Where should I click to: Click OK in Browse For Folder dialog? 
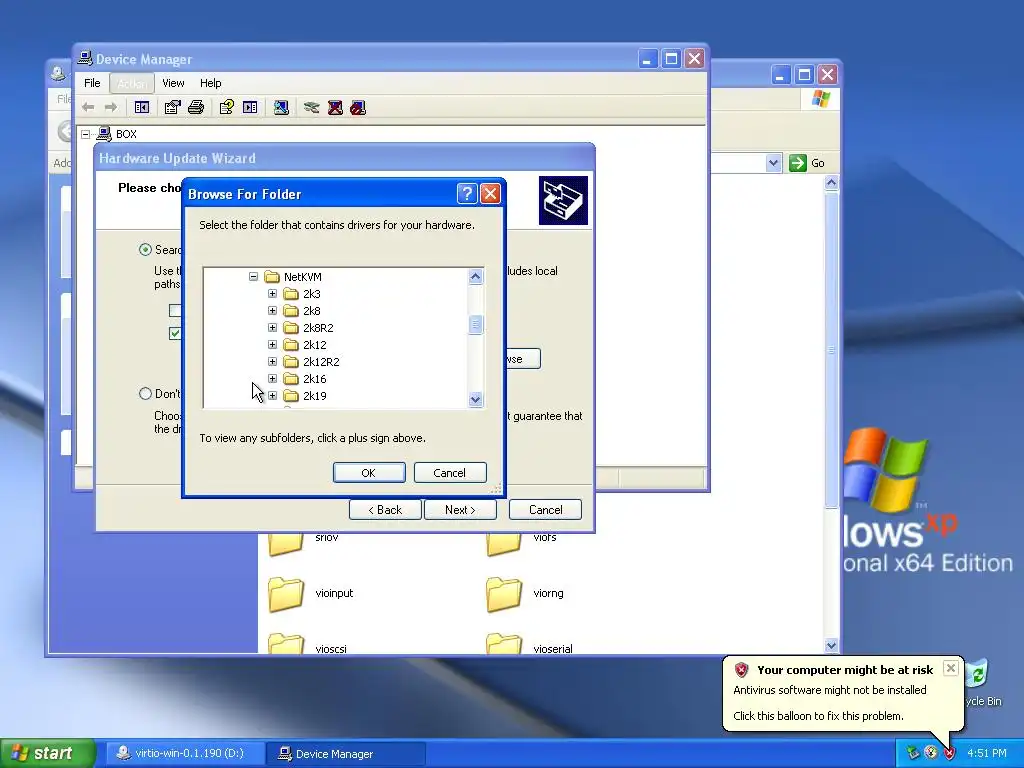369,473
